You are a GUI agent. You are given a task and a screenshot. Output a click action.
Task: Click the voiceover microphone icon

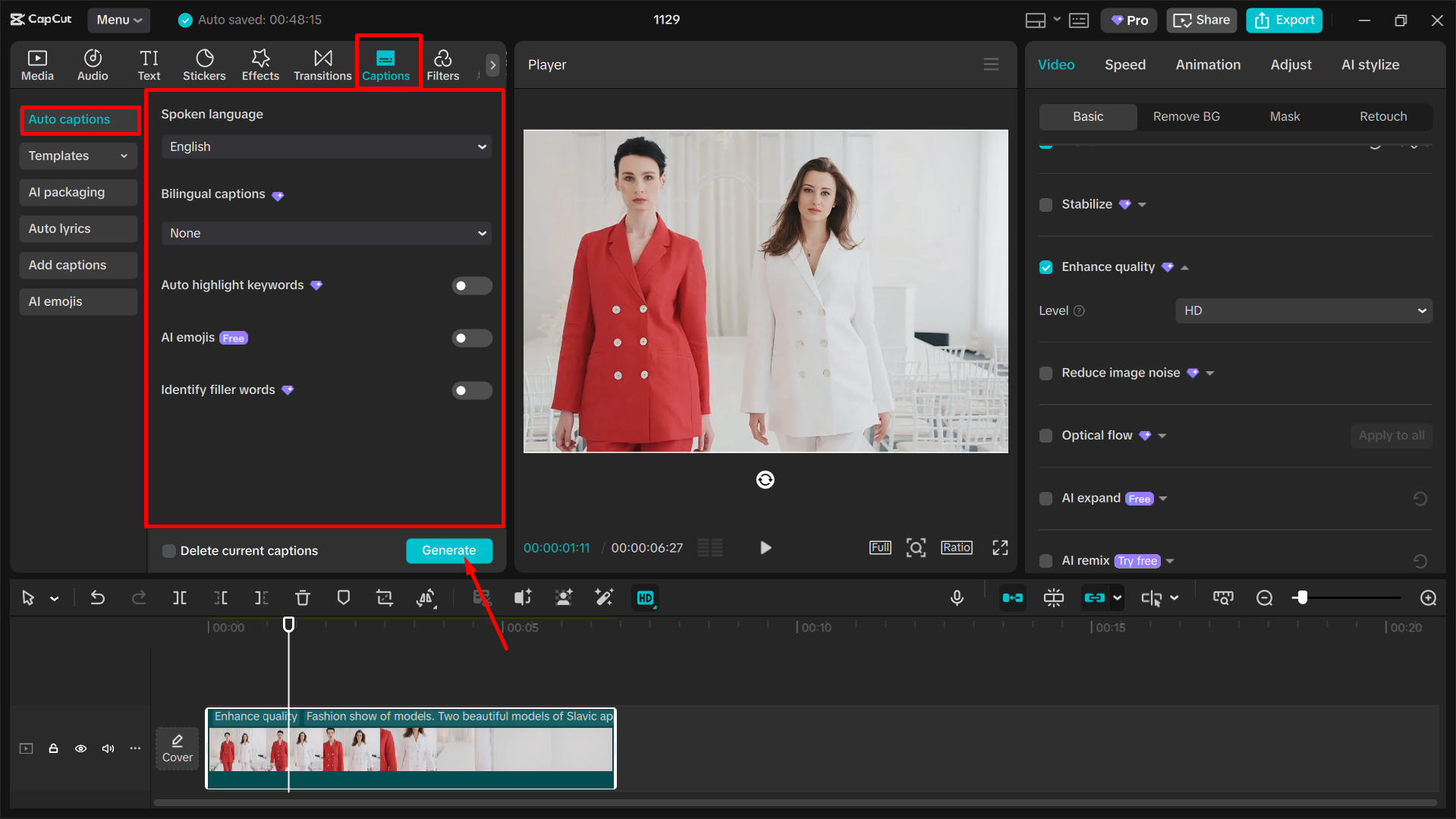[x=957, y=597]
